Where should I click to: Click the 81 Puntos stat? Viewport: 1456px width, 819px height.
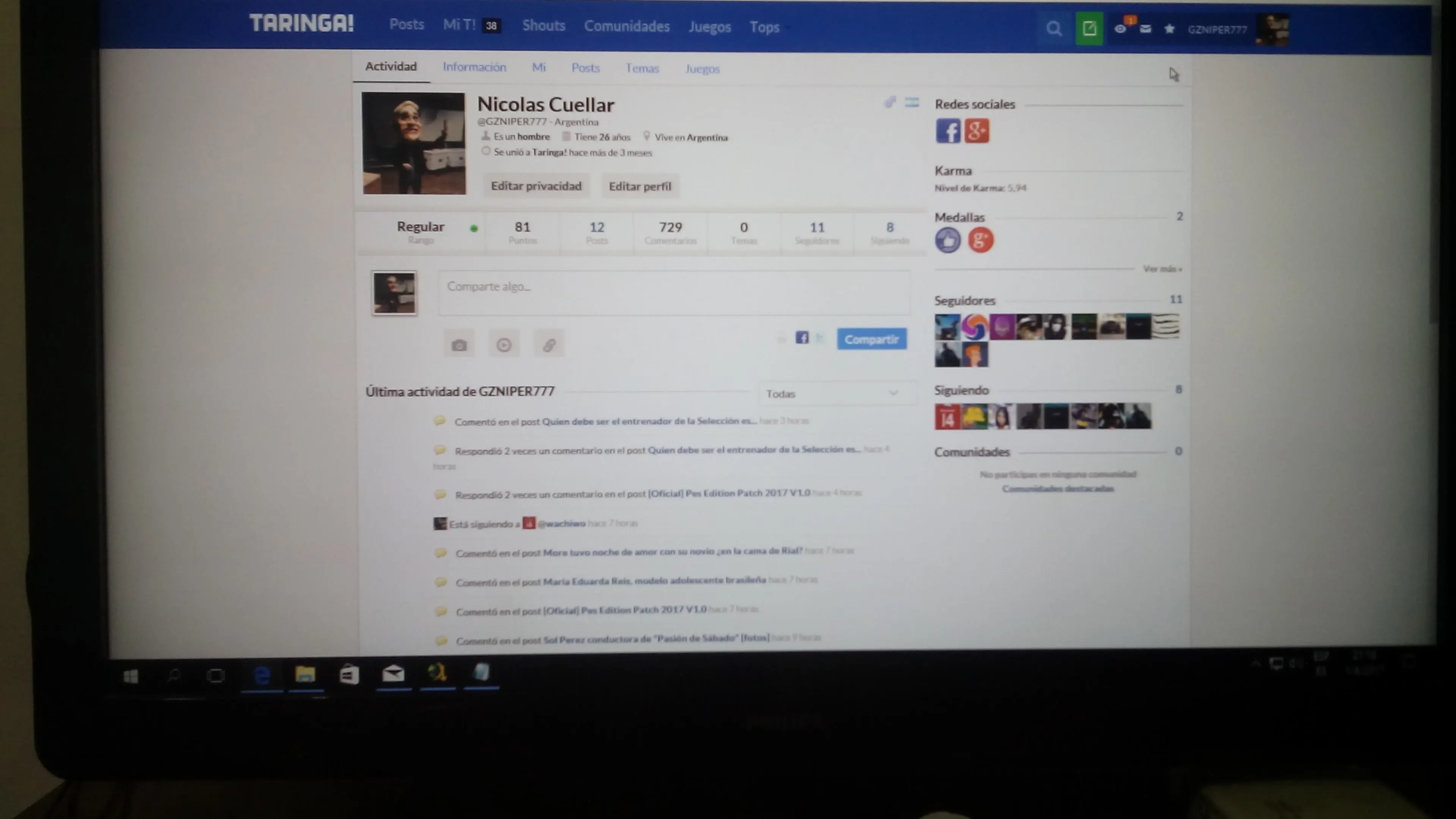[x=522, y=232]
